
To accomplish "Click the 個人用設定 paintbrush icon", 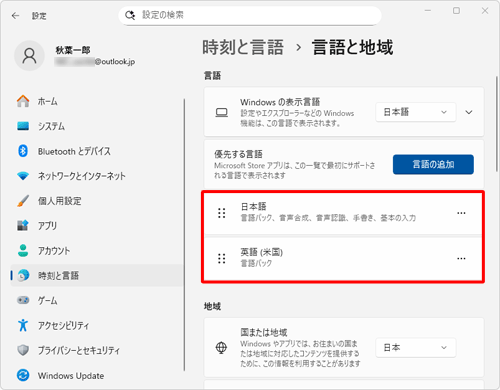I will (23, 201).
